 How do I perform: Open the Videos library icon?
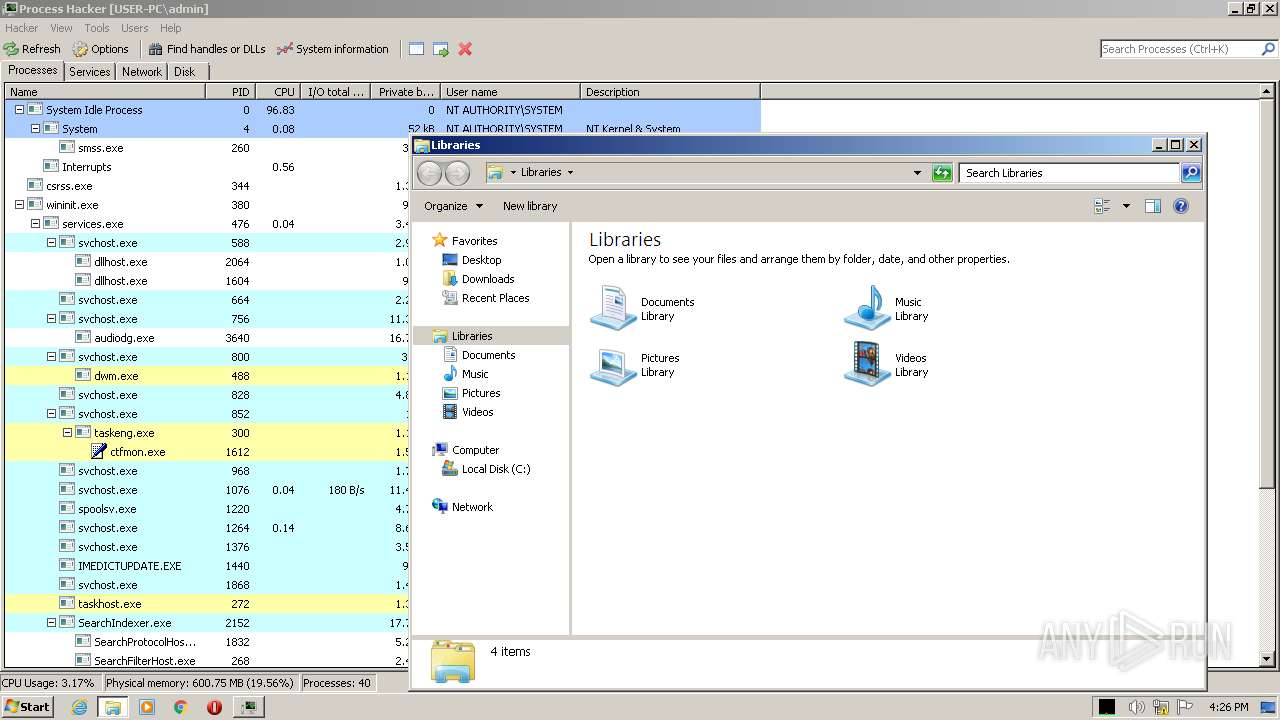[x=867, y=364]
